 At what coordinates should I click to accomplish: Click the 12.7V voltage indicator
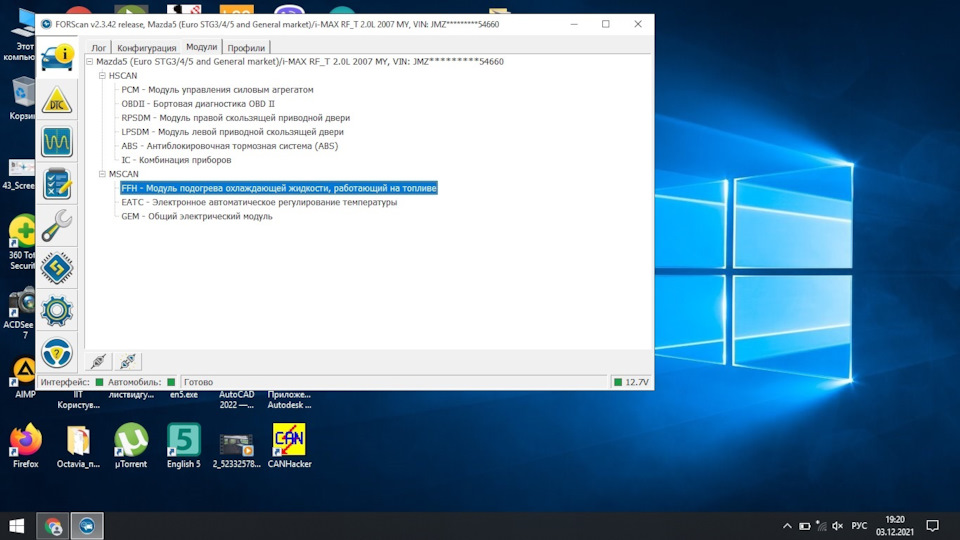click(631, 382)
